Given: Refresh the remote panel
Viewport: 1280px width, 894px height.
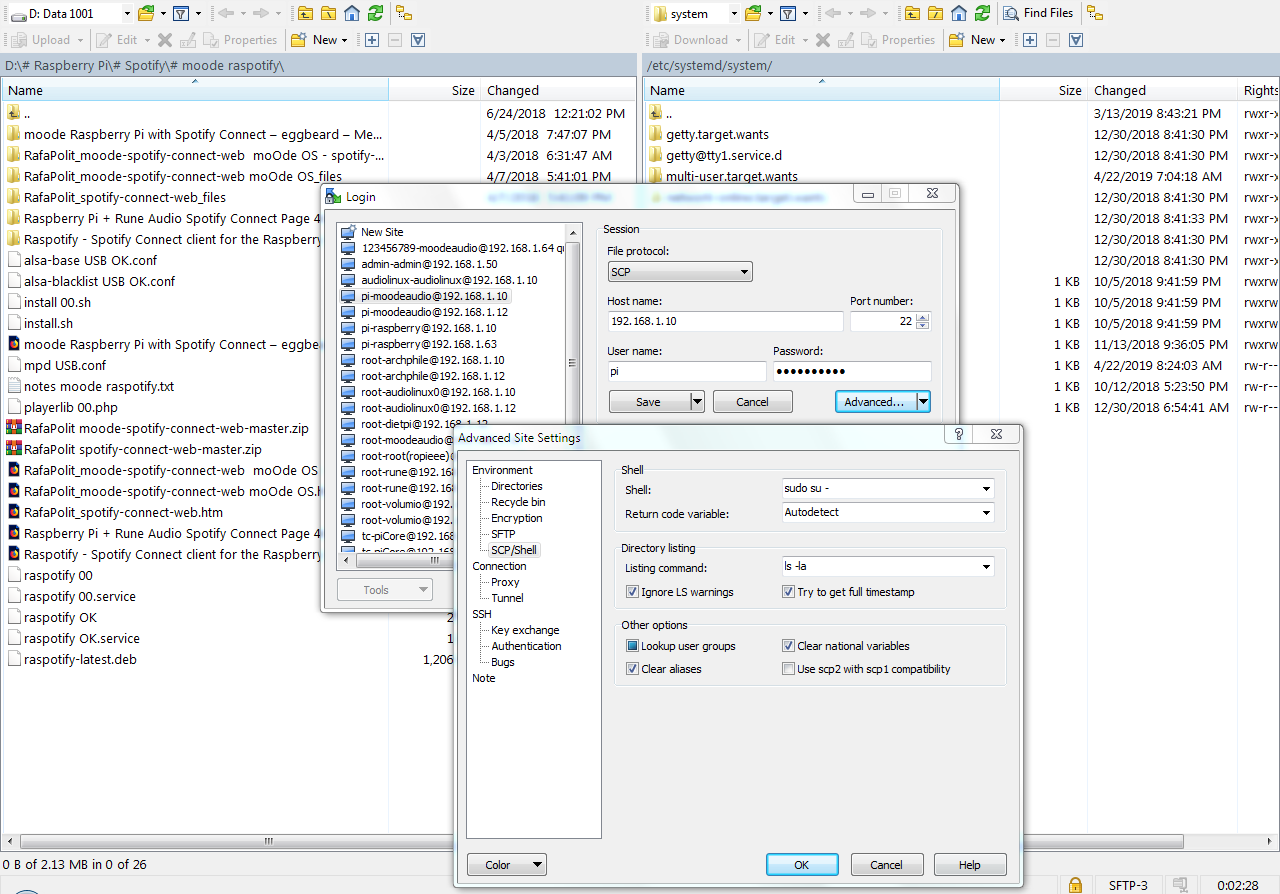Looking at the screenshot, I should tap(983, 13).
